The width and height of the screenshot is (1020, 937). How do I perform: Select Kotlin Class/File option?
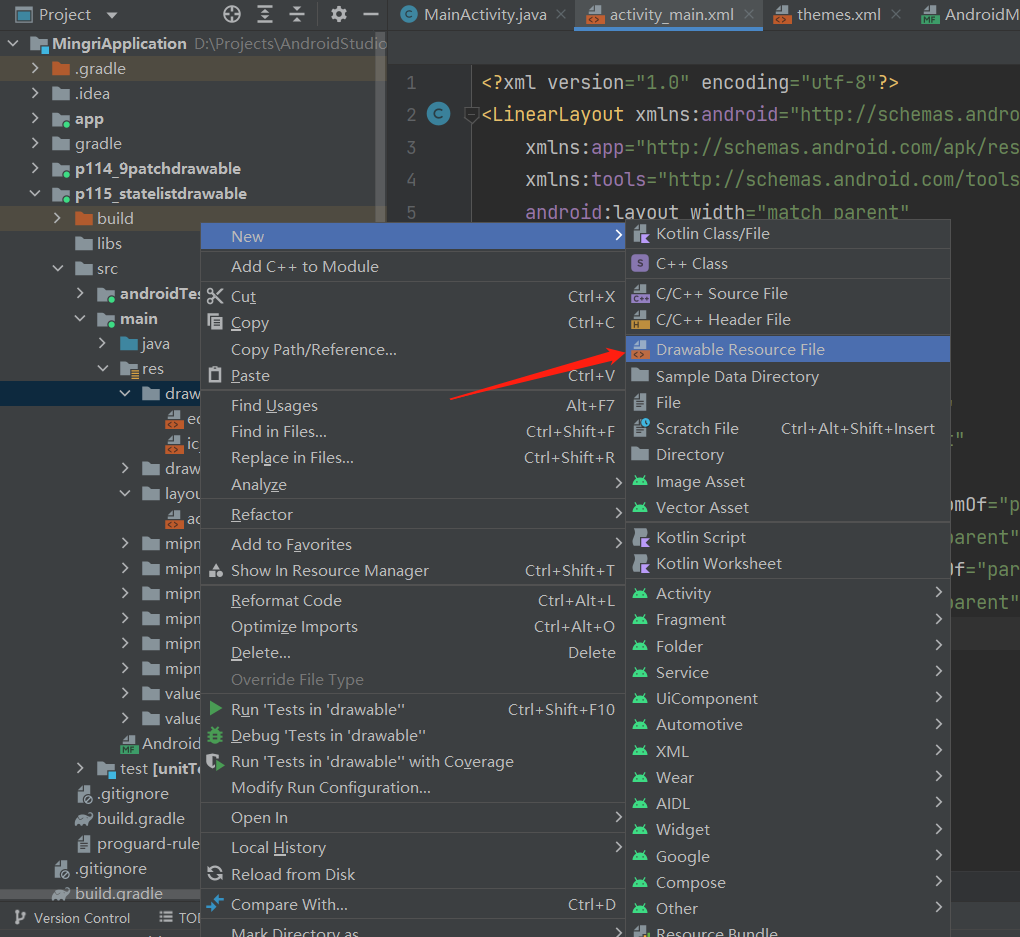point(712,234)
